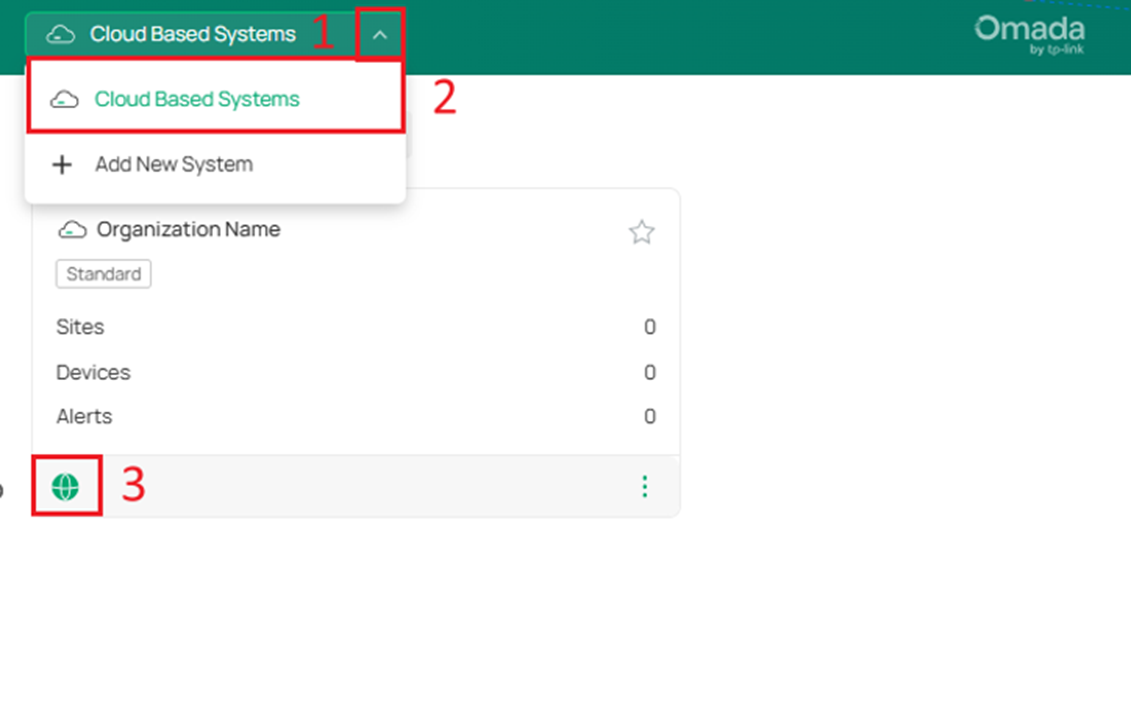Click the cloud icon in the header selector
Viewport: 1131px width, 701px height.
pos(61,34)
